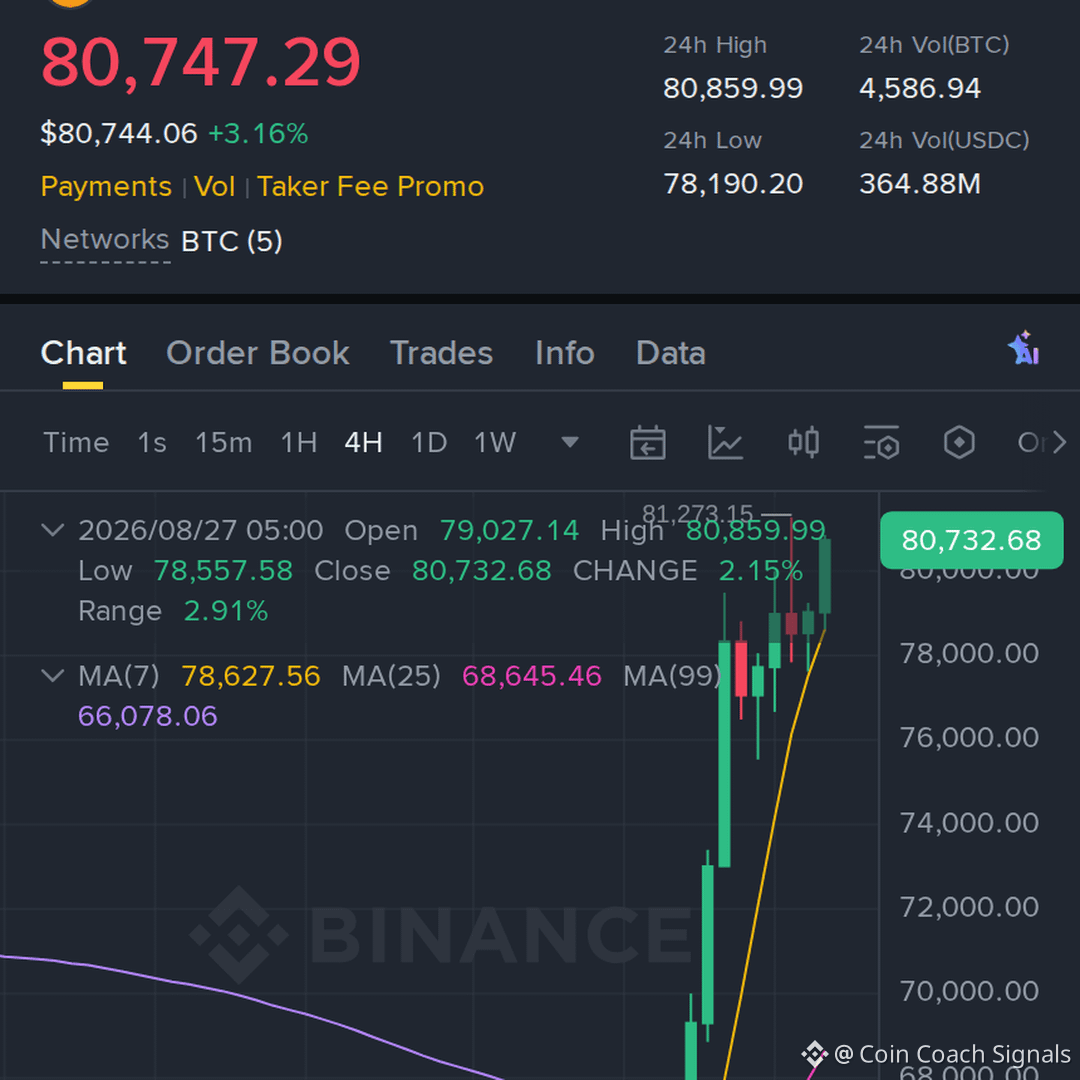Click the BTC (5) networks value
This screenshot has width=1080, height=1080.
pyautogui.click(x=232, y=241)
